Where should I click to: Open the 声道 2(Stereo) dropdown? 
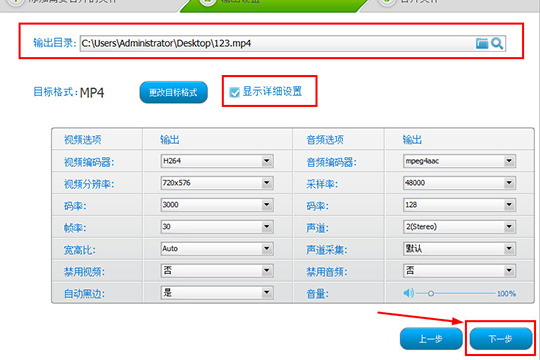[x=459, y=227]
